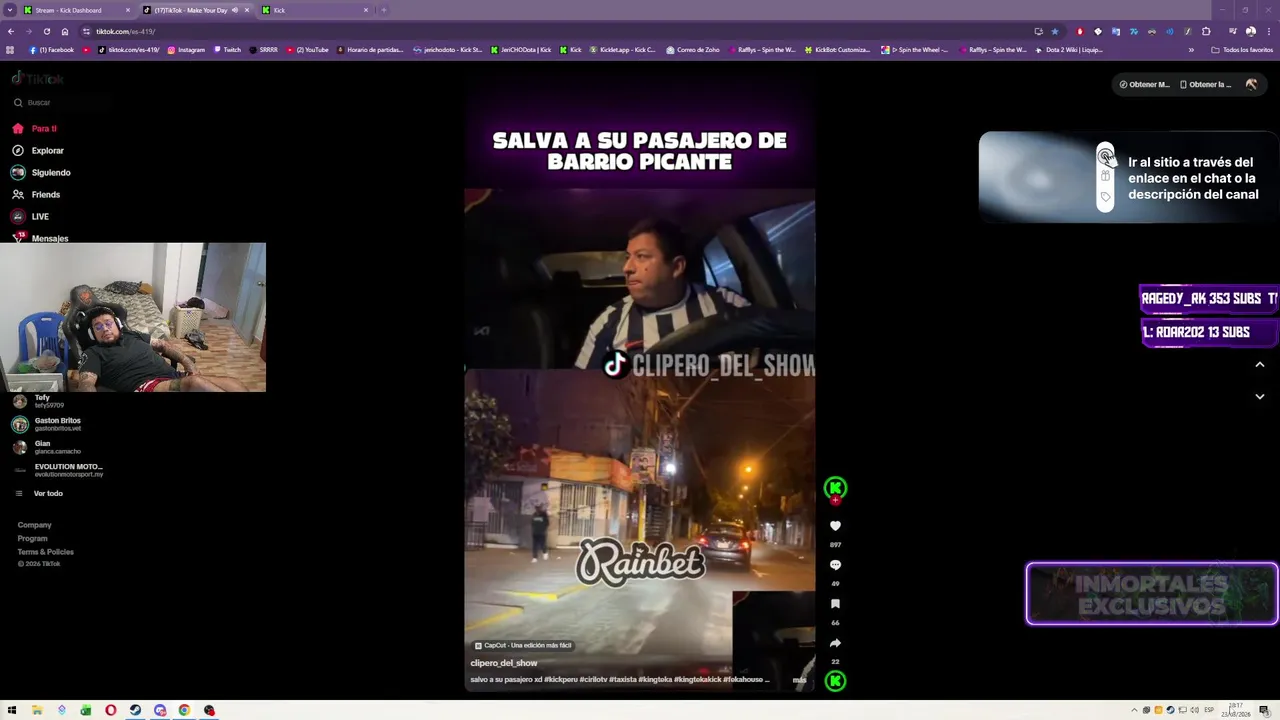Image resolution: width=1280 pixels, height=720 pixels.
Task: Open the Instagram bookmark
Action: [x=186, y=50]
